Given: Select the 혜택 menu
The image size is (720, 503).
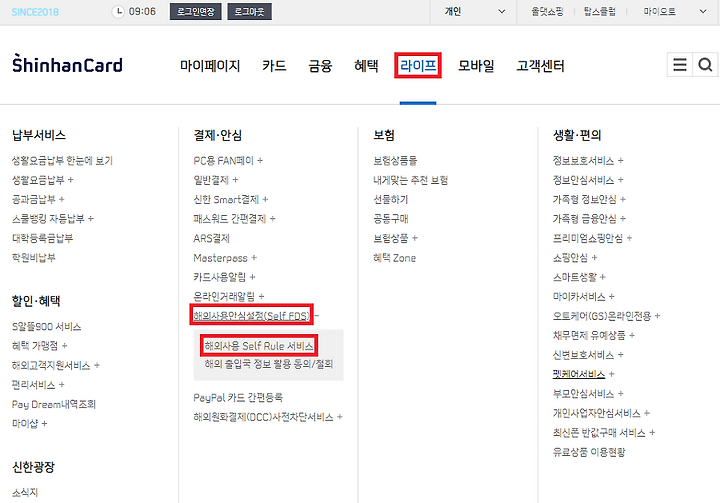Looking at the screenshot, I should [366, 66].
